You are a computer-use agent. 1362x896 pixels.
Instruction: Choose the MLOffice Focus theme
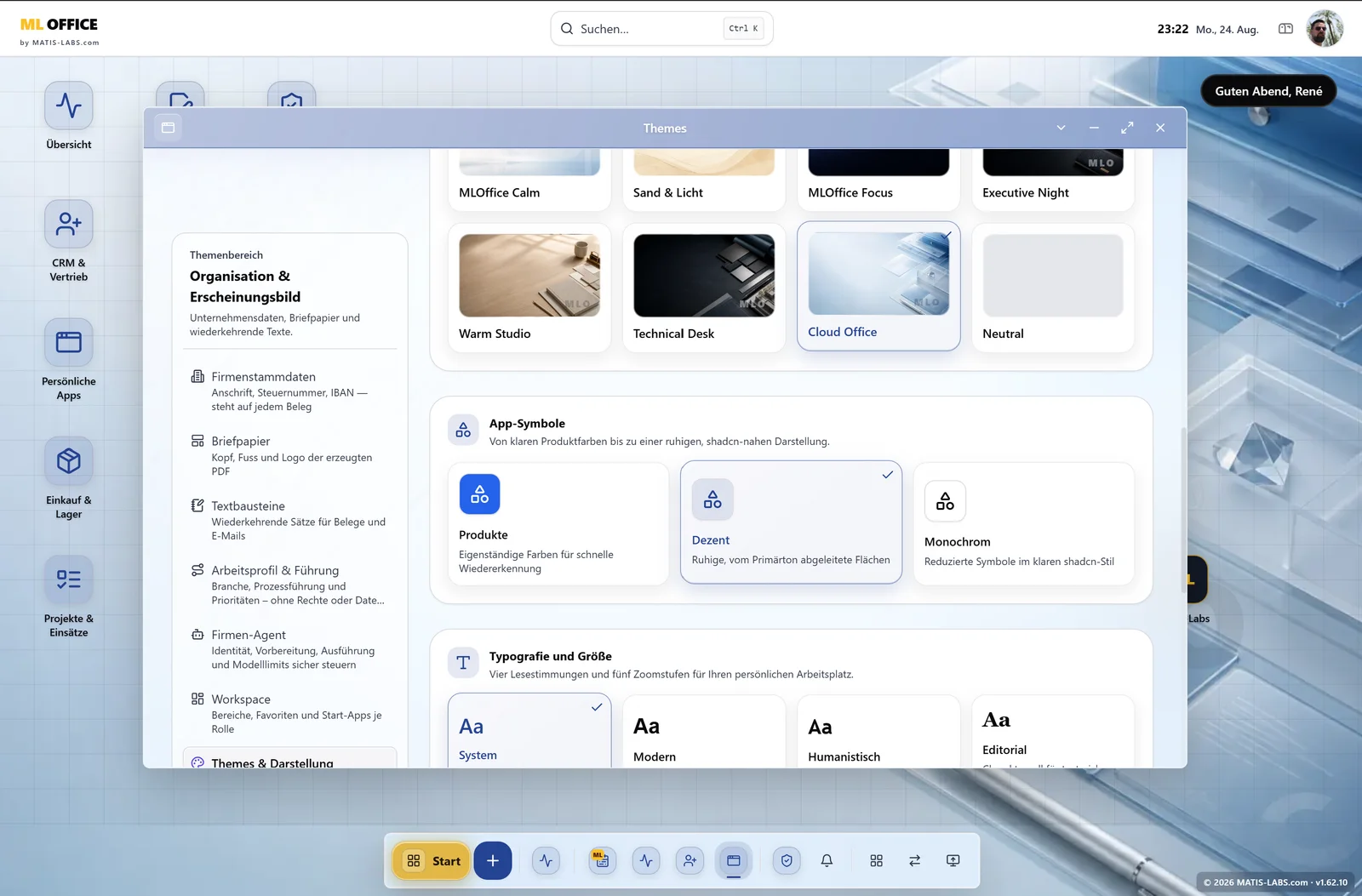(x=878, y=179)
